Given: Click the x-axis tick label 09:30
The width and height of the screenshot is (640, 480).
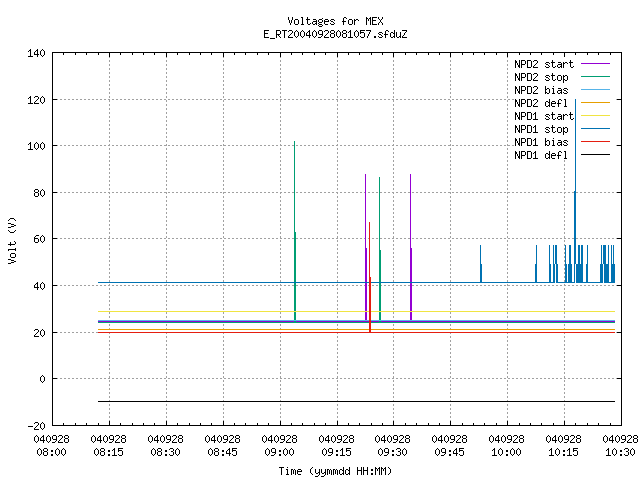Looking at the screenshot, I should click(x=393, y=452).
